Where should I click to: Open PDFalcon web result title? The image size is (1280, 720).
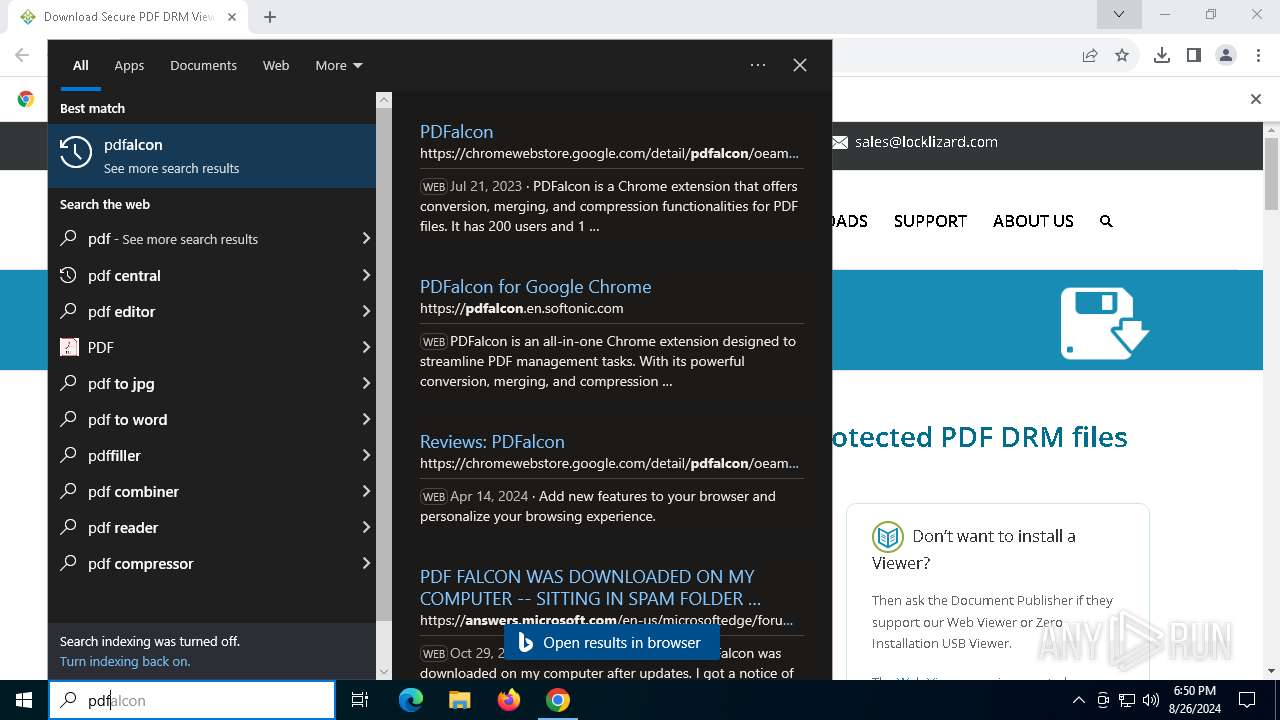point(456,131)
